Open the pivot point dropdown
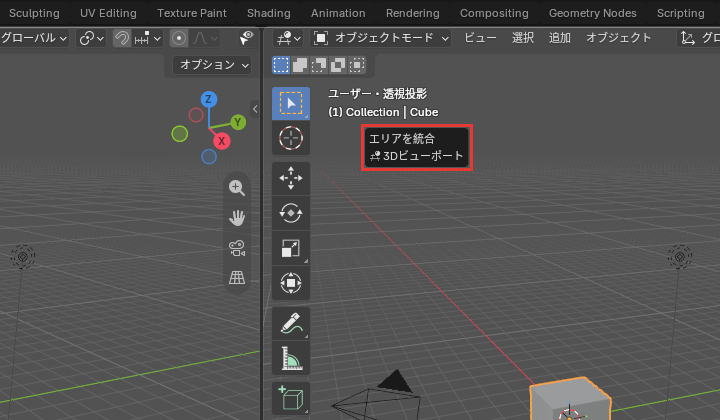This screenshot has height=420, width=720. [91, 39]
